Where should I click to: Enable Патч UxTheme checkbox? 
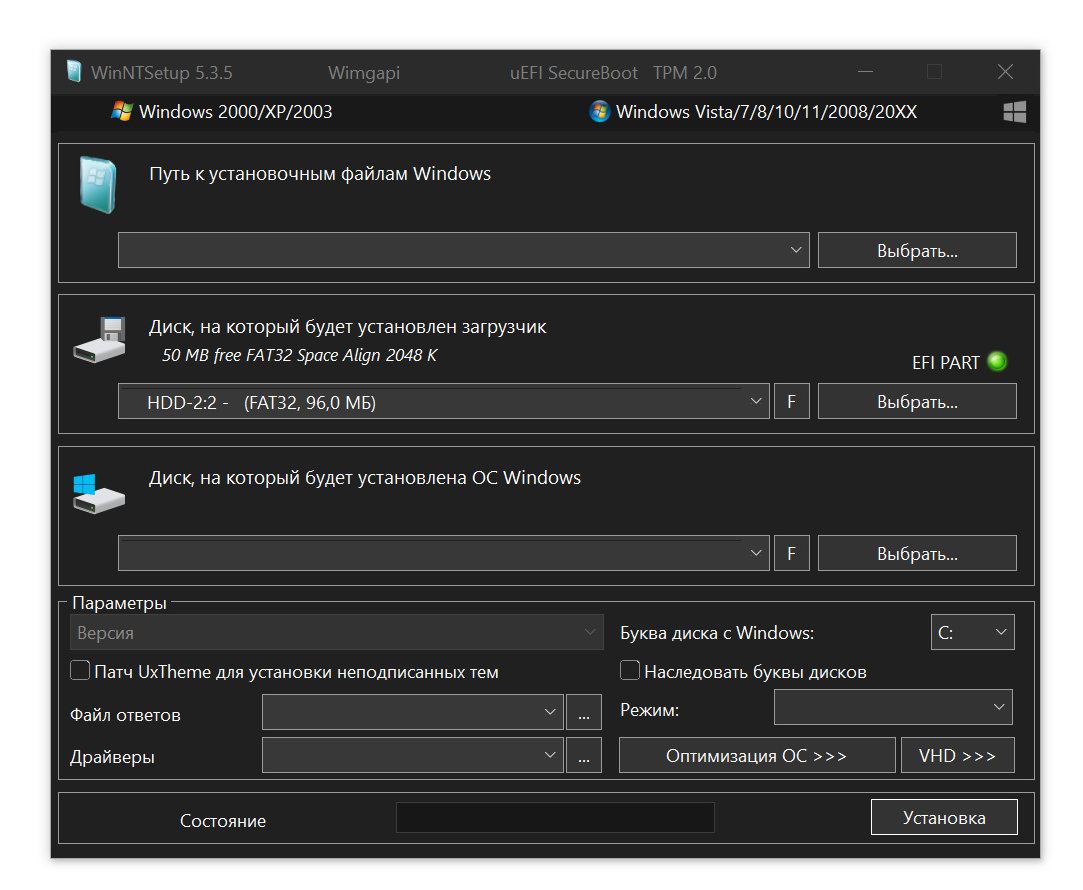pyautogui.click(x=80, y=670)
